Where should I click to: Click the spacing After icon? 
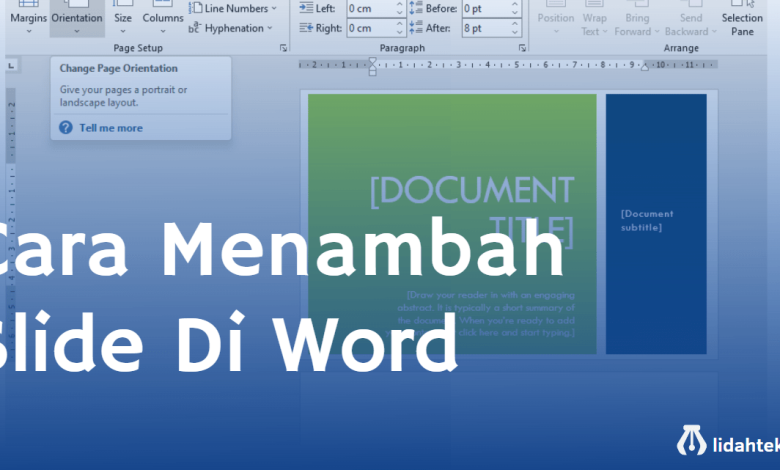coord(416,28)
